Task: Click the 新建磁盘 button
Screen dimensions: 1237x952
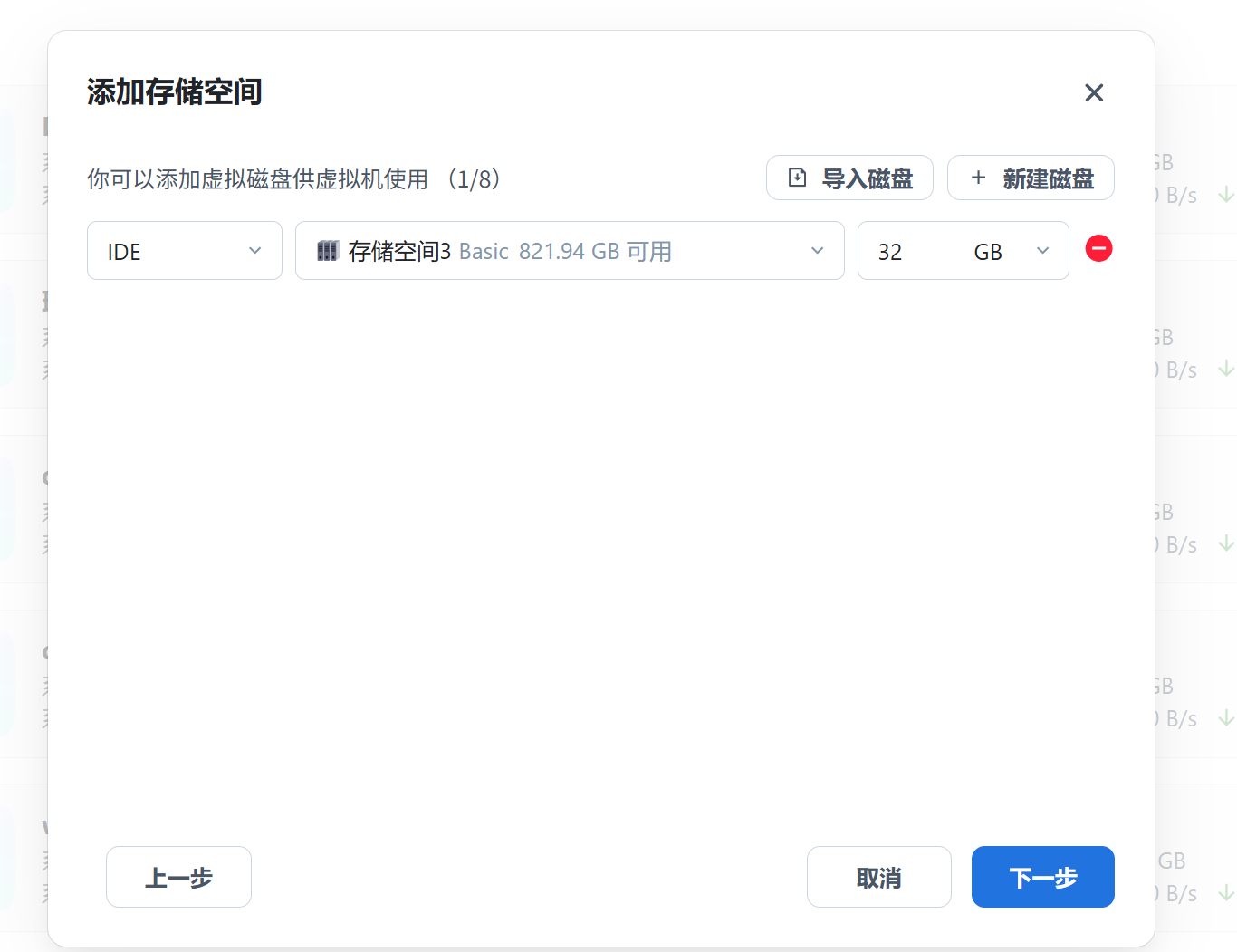Action: point(1031,178)
